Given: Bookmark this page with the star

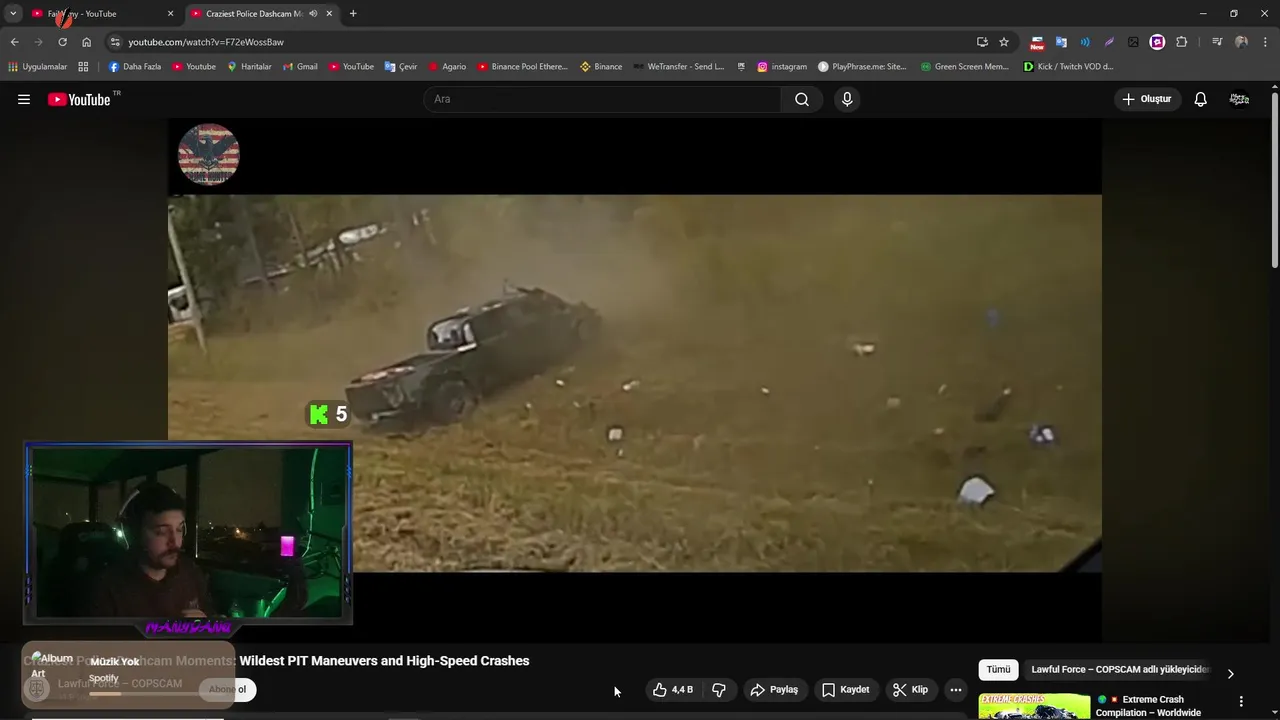Looking at the screenshot, I should tap(1004, 42).
